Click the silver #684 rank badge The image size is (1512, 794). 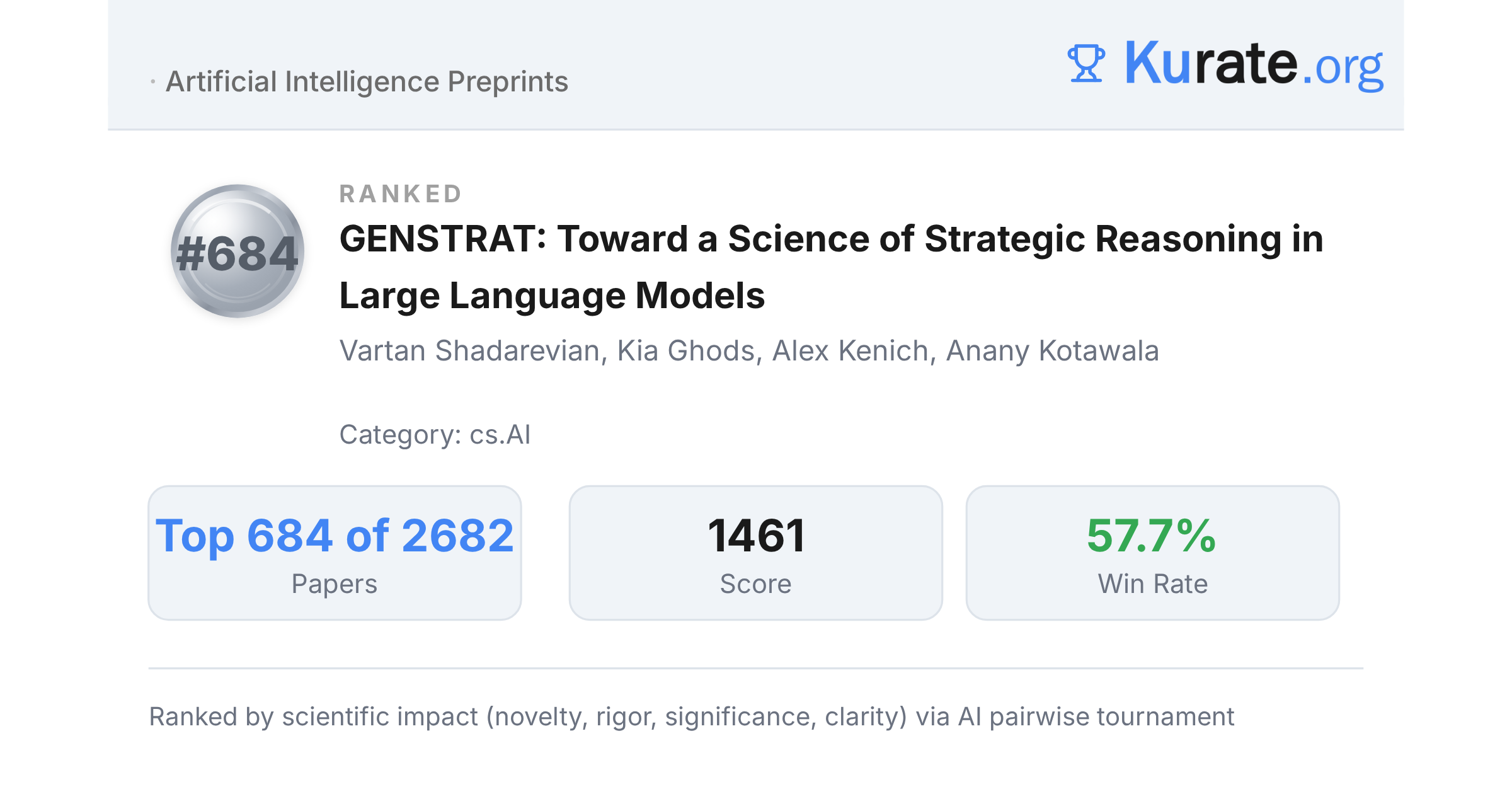click(x=238, y=251)
